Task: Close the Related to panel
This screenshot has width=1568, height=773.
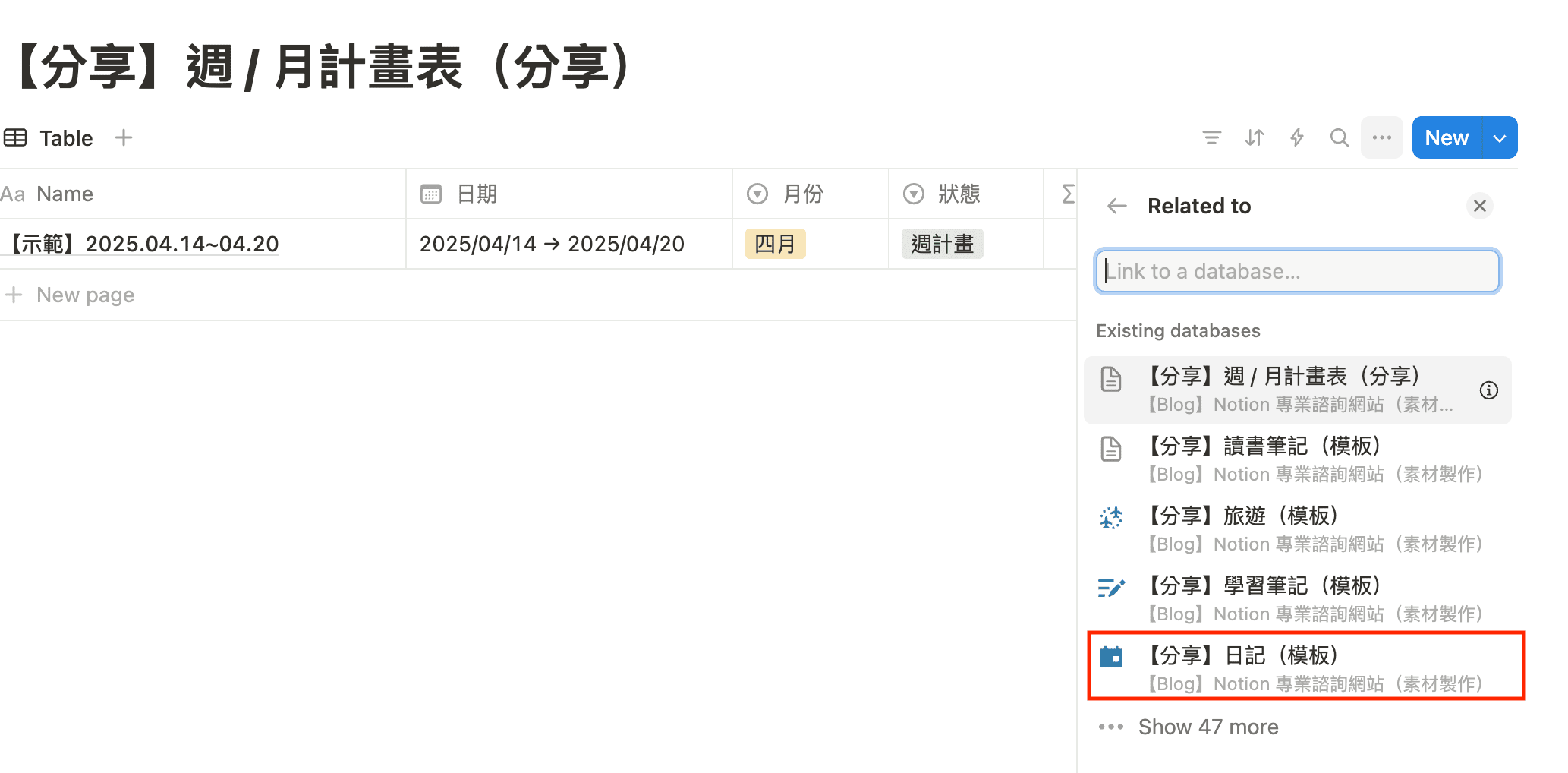Action: point(1479,206)
